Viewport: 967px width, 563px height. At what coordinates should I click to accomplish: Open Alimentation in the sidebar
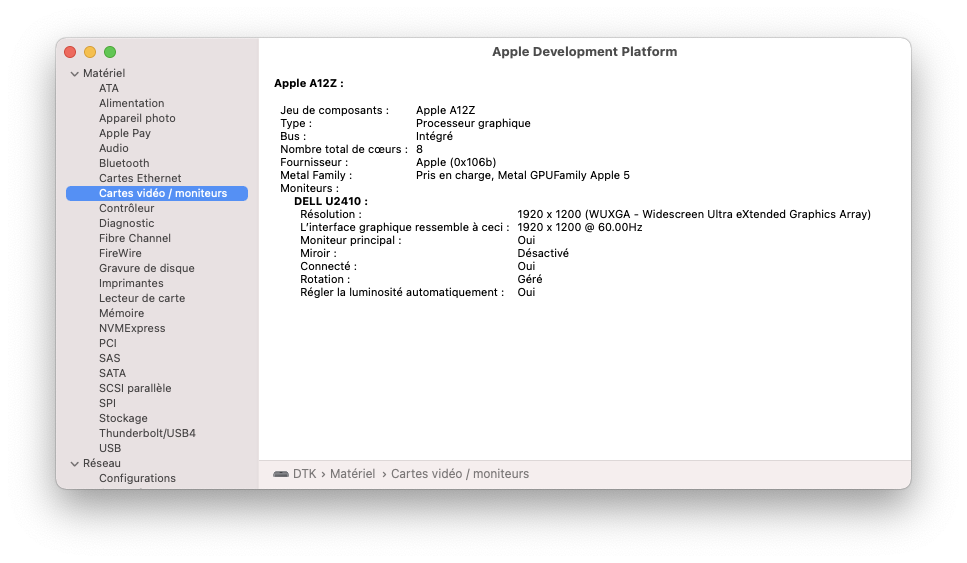pos(131,103)
